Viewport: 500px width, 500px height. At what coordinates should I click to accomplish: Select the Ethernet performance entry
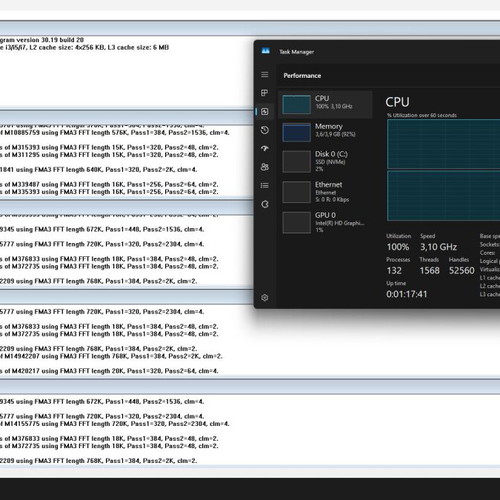(x=326, y=192)
